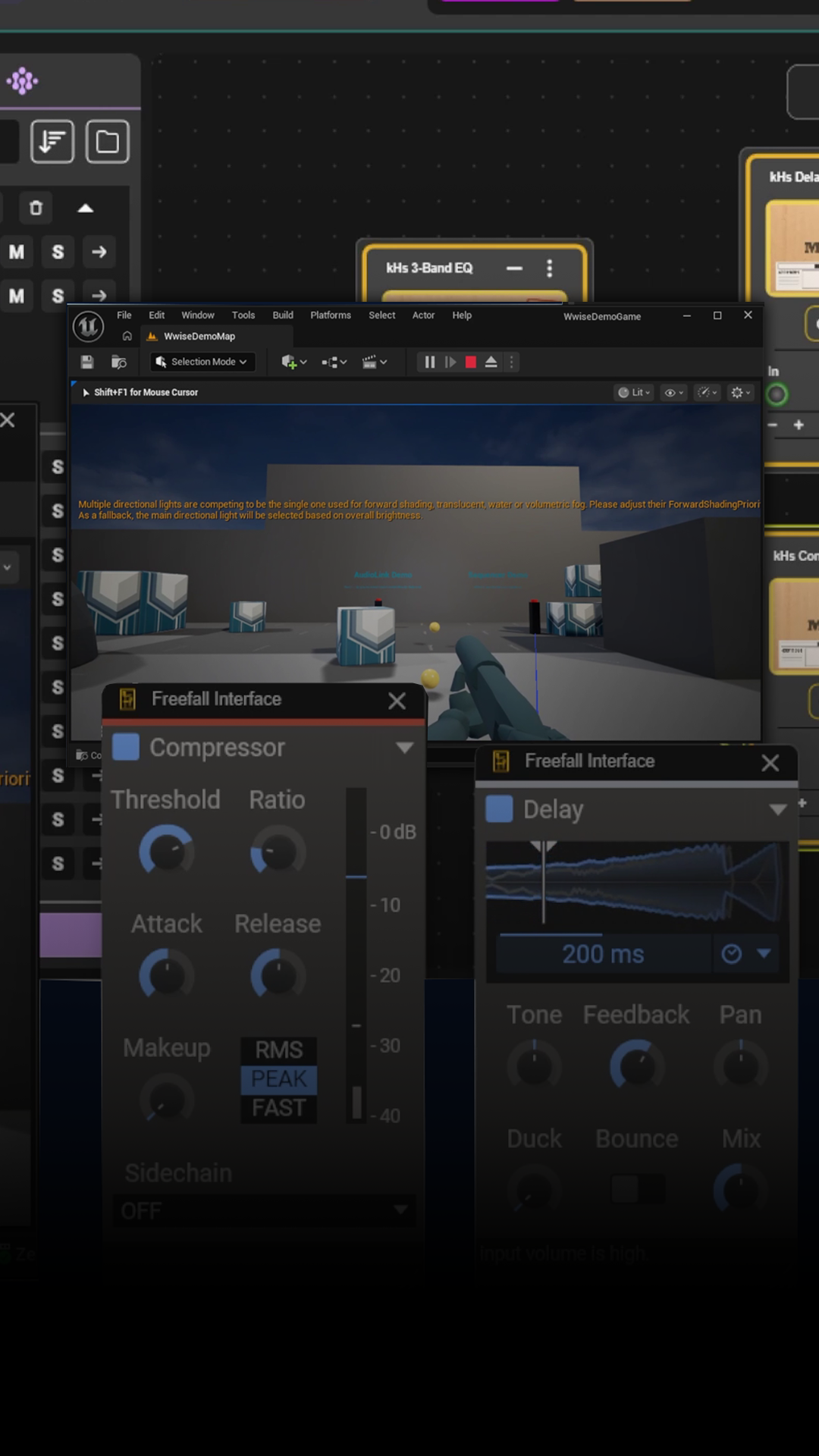The image size is (819, 1456).
Task: Adjust the Delay Mix knob
Action: pyautogui.click(x=741, y=1191)
